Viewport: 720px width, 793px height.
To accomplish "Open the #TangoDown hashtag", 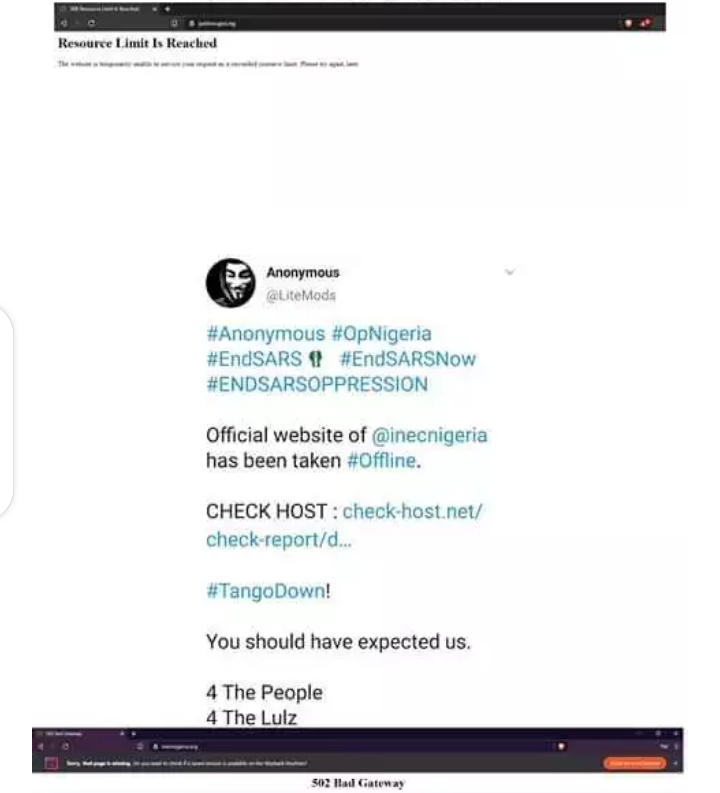I will tap(266, 591).
